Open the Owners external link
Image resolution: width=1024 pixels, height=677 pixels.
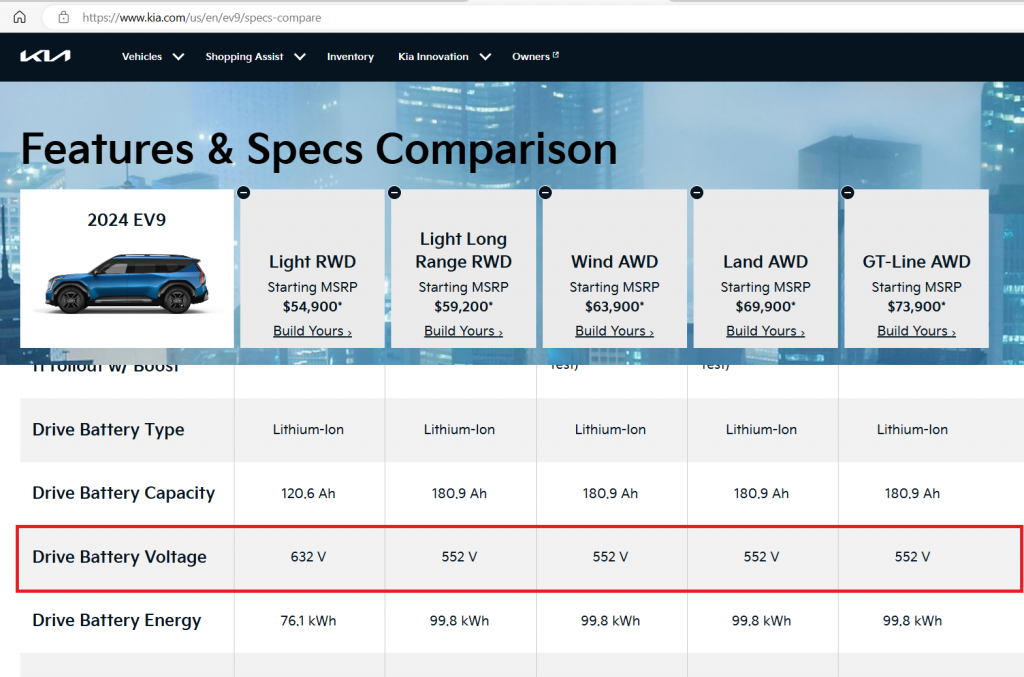536,57
